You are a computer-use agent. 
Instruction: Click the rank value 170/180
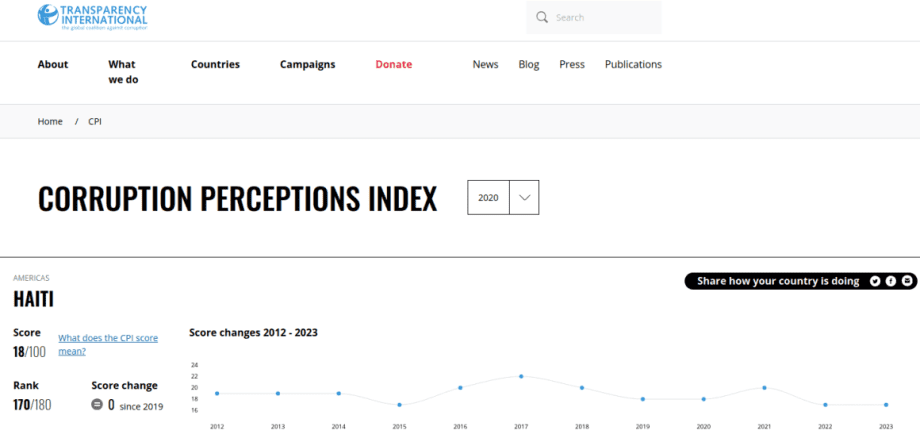32,405
